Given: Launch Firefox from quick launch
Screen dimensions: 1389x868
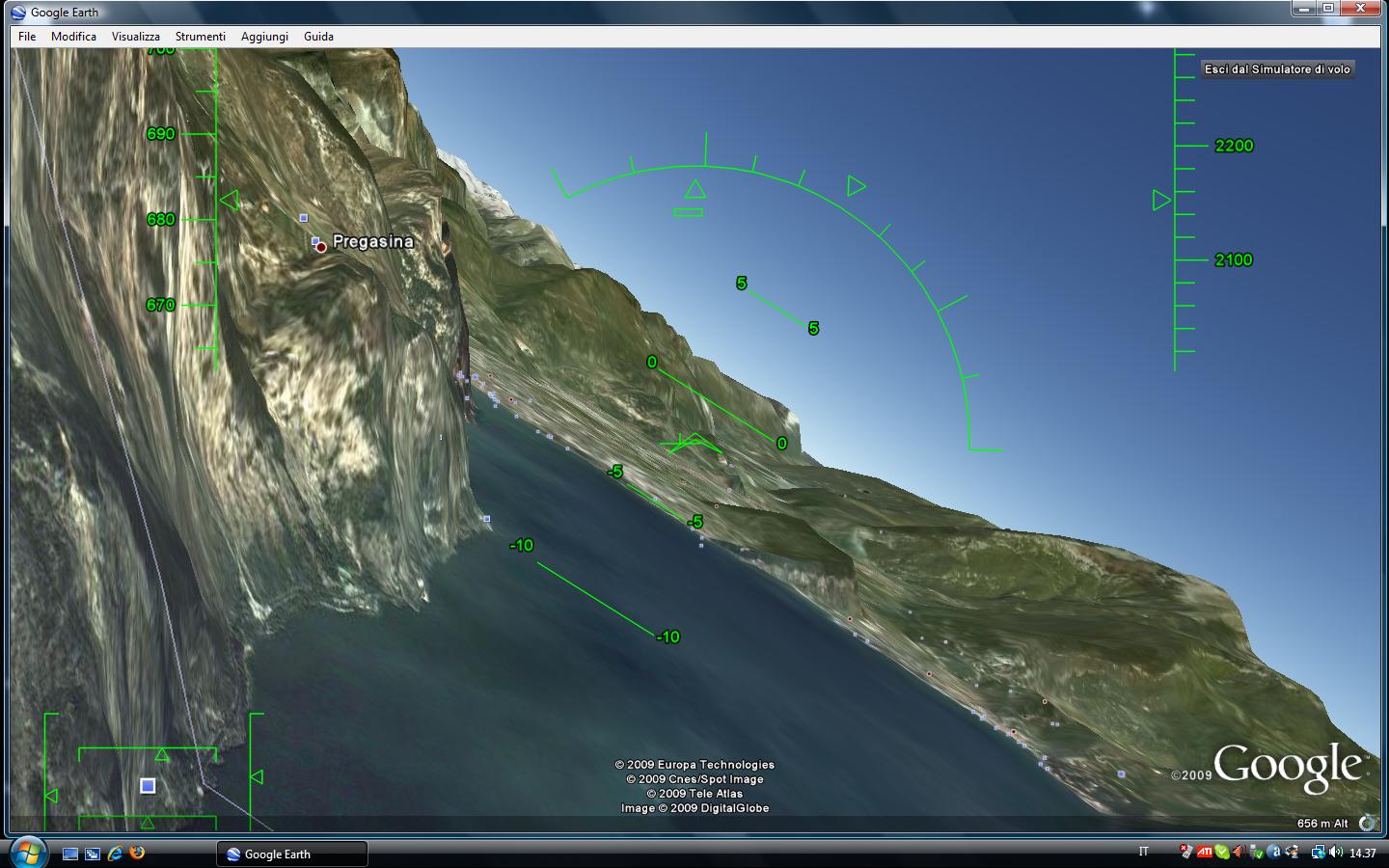Looking at the screenshot, I should (137, 853).
